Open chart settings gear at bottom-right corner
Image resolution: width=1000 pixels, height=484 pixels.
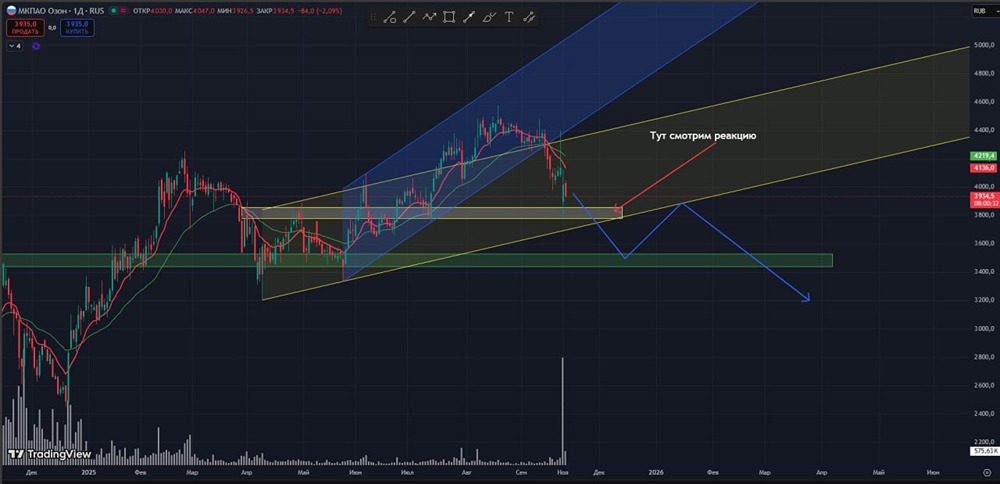[987, 473]
